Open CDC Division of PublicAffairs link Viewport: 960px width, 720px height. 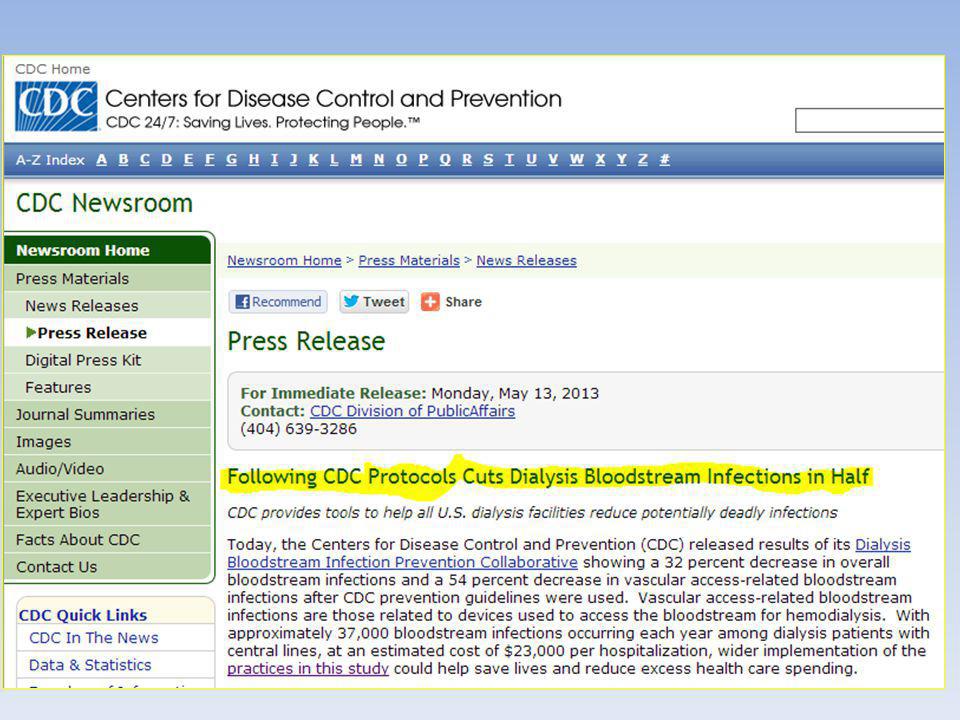click(x=412, y=411)
